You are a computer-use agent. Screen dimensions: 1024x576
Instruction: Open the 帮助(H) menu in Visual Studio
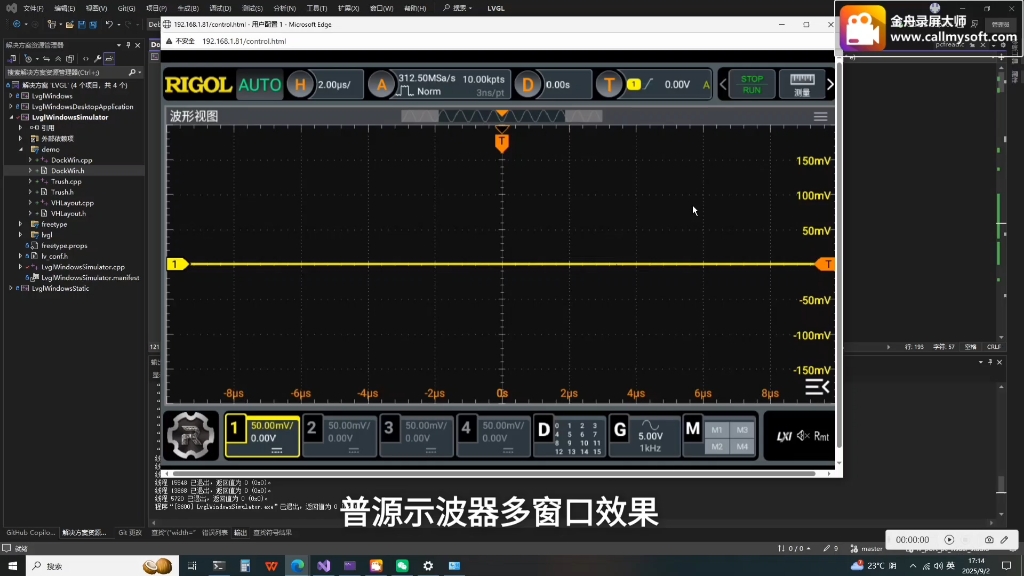pyautogui.click(x=415, y=8)
